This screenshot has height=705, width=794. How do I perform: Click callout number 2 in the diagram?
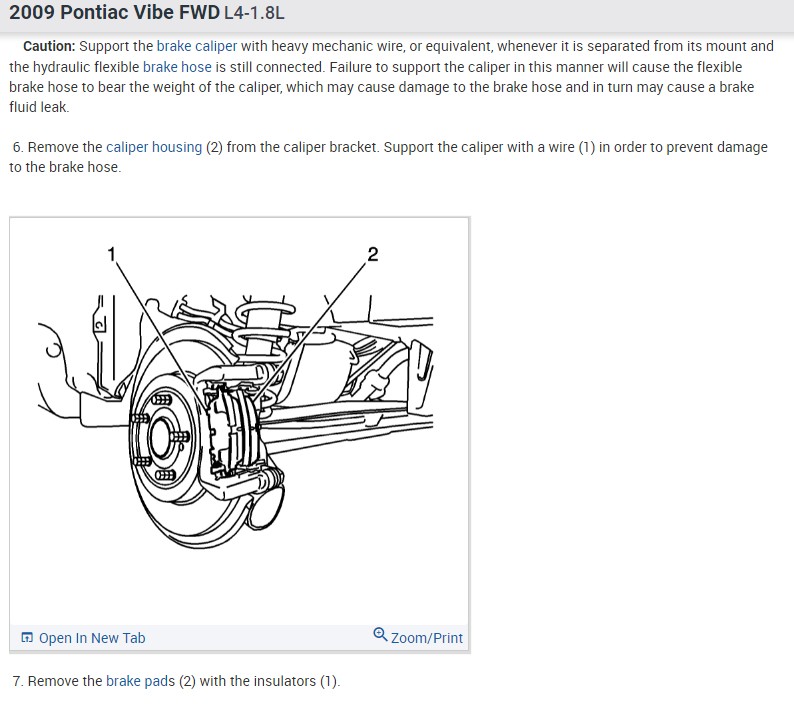point(373,254)
